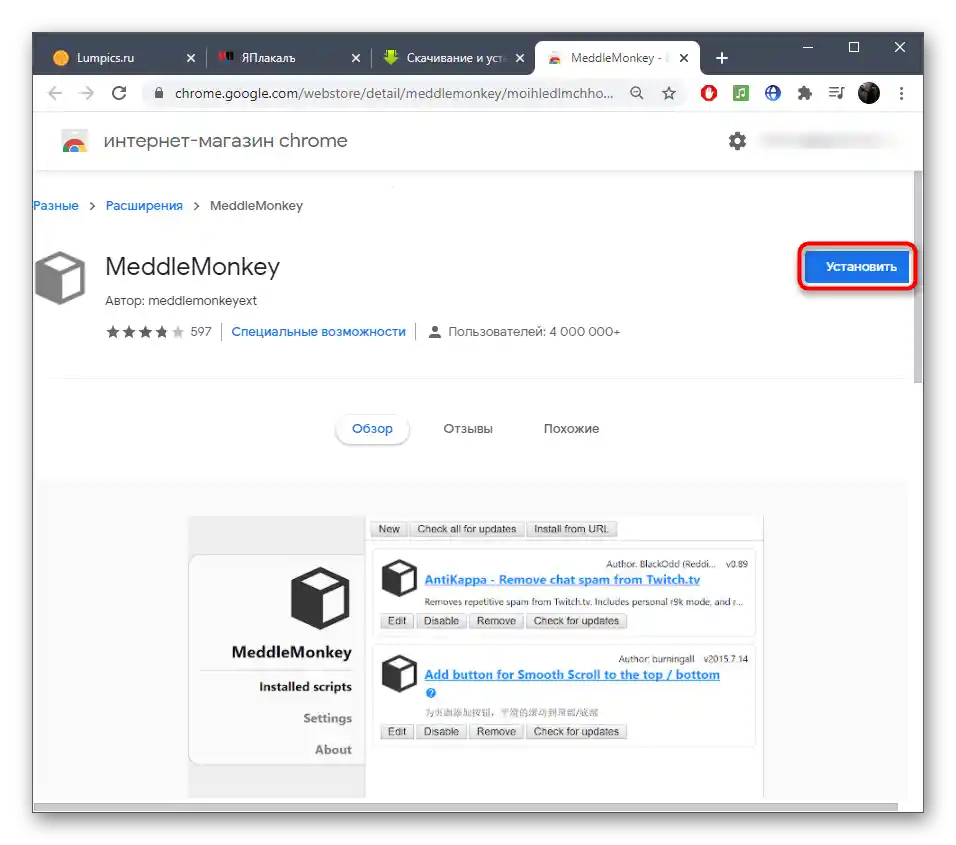
Task: Open a new browser tab
Action: pos(722,58)
